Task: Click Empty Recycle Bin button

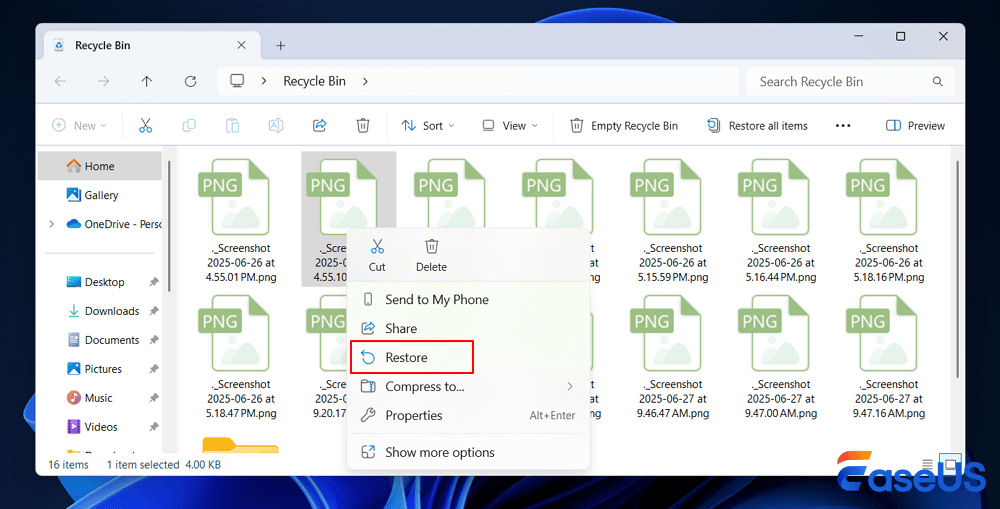Action: pos(624,126)
